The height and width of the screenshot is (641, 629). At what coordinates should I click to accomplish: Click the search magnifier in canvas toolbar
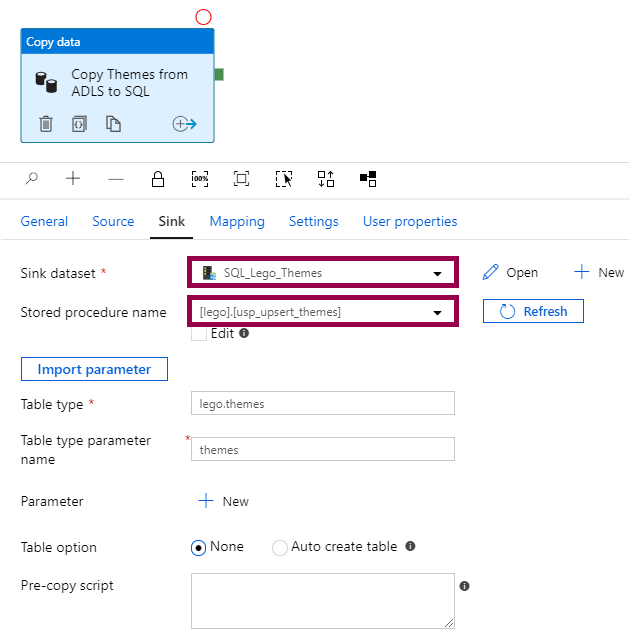tap(32, 179)
